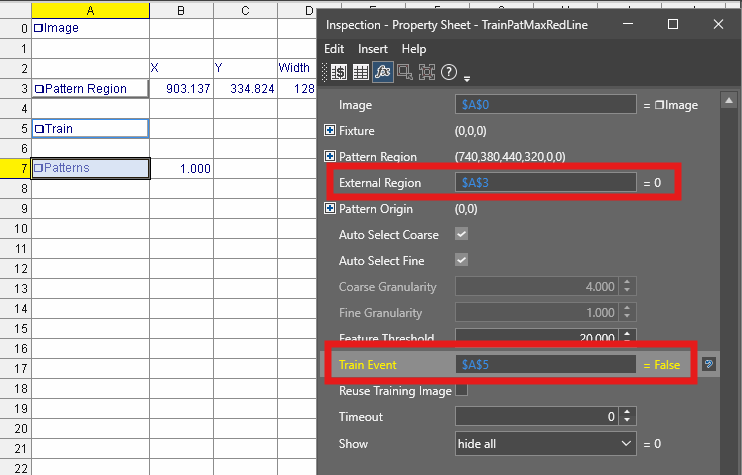The width and height of the screenshot is (742, 475).
Task: Open the Insert menu
Action: [373, 49]
